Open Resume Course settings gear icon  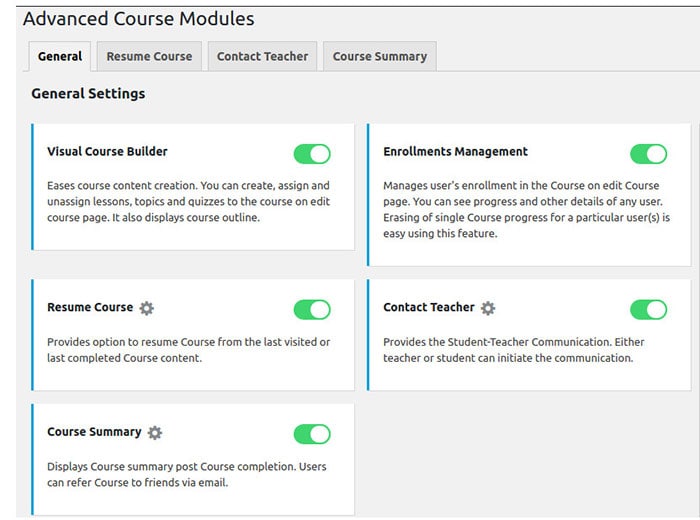point(147,308)
